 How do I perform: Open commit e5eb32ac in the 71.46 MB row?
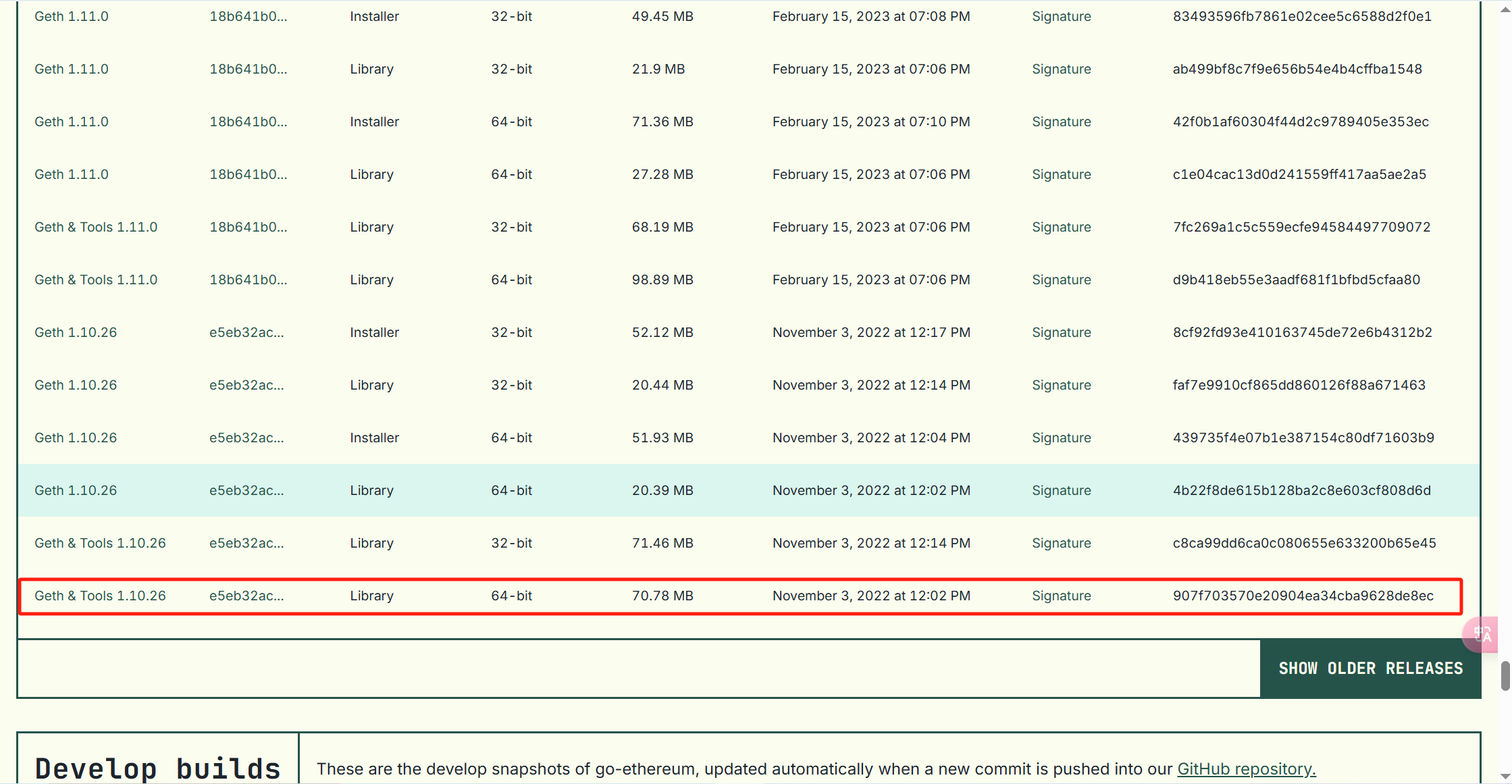click(x=246, y=543)
